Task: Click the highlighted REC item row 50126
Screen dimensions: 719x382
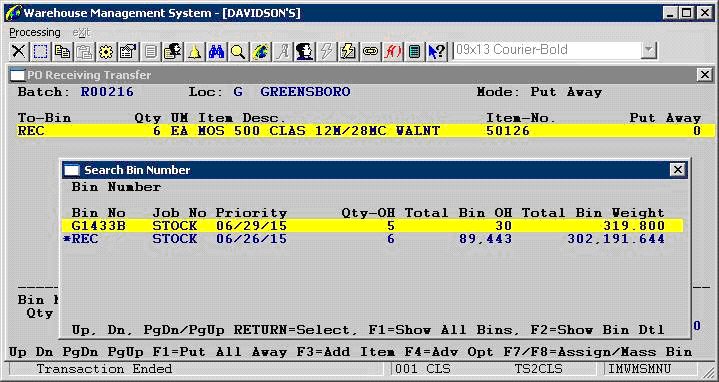Action: (x=366, y=131)
